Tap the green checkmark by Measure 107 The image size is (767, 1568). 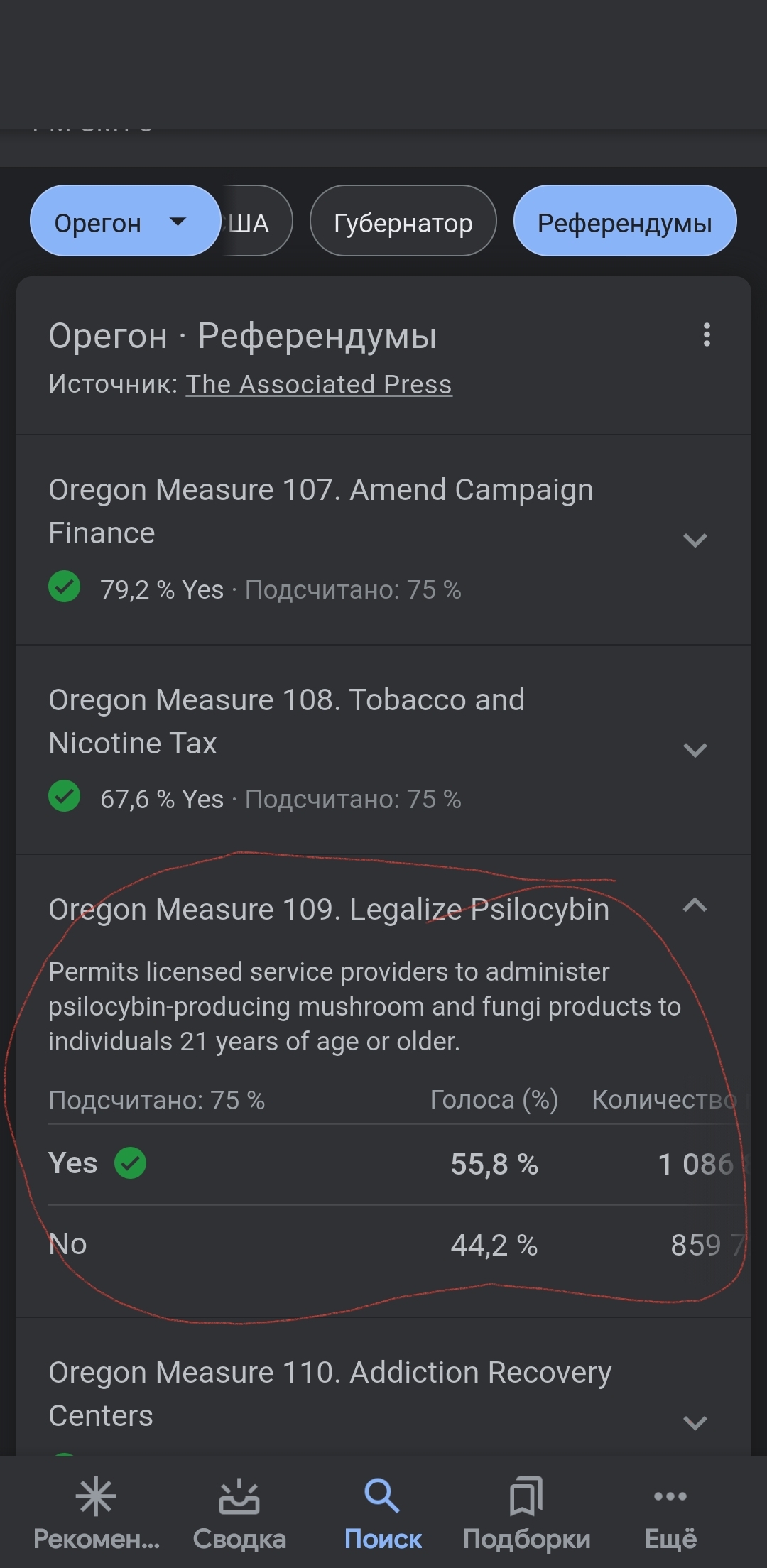[x=65, y=587]
